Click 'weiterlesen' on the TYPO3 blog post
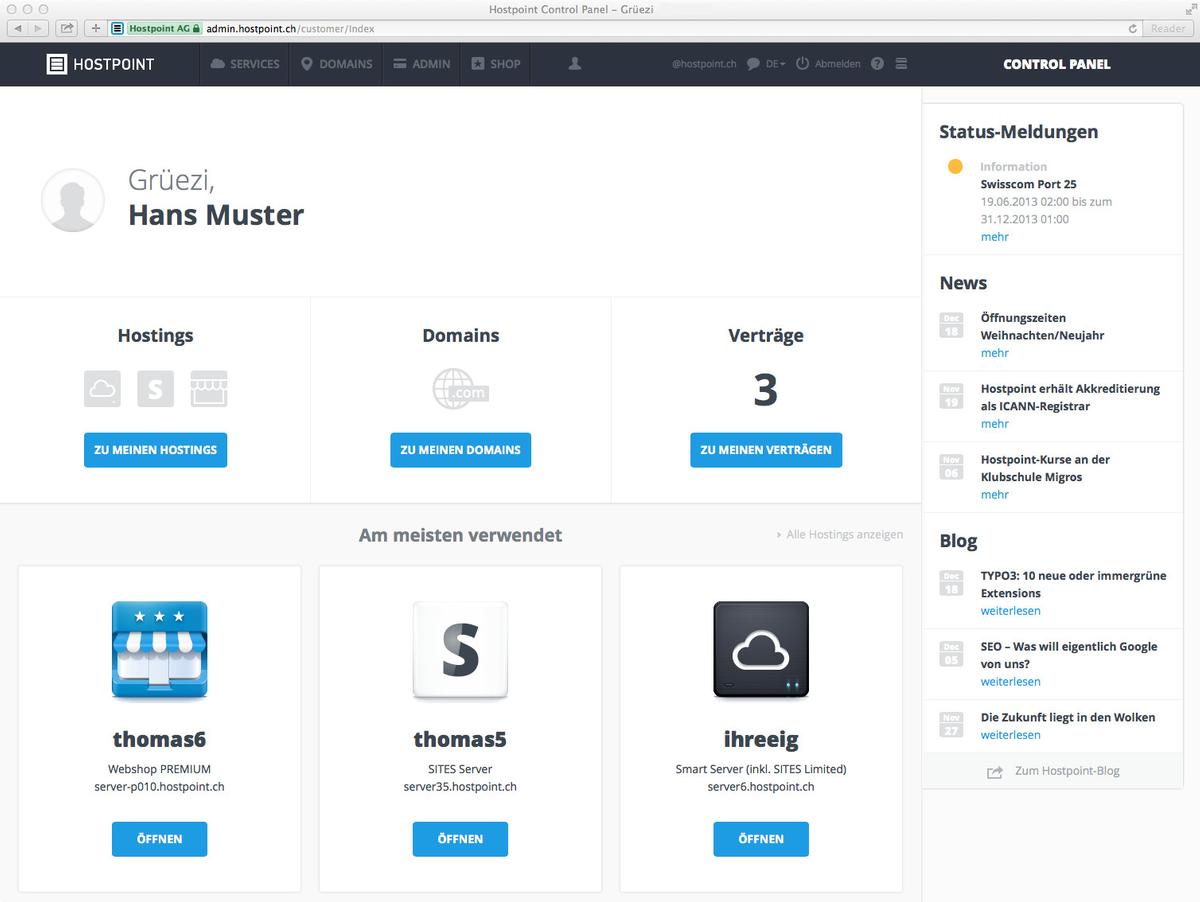Image resolution: width=1200 pixels, height=902 pixels. 1010,610
